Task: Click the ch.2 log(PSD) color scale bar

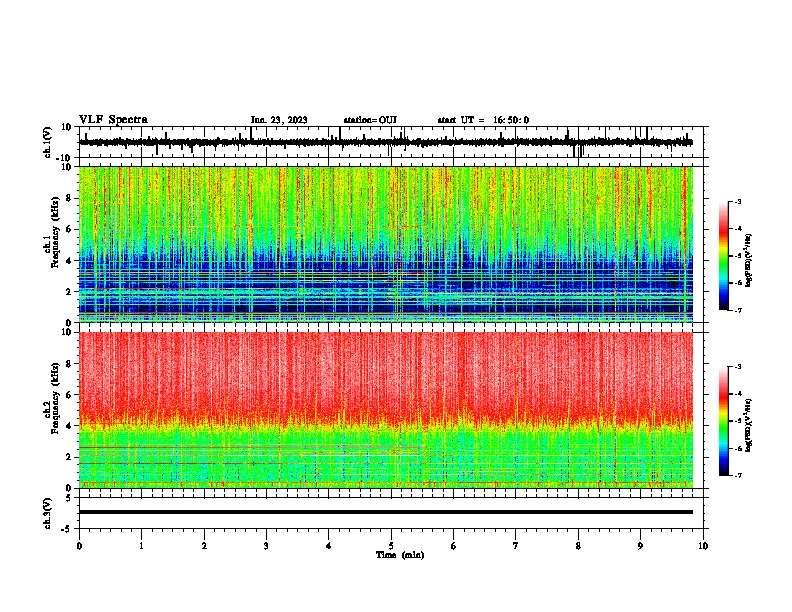Action: (723, 421)
